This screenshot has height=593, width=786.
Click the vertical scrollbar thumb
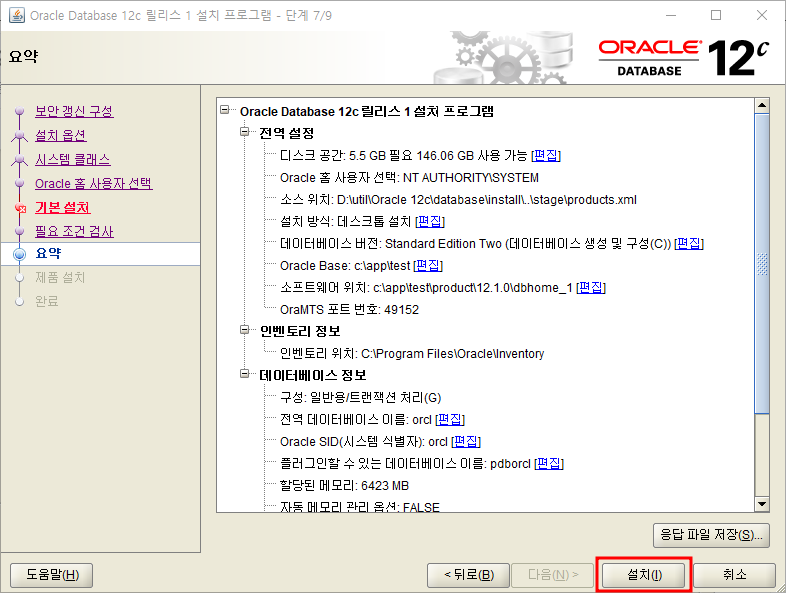tap(762, 264)
